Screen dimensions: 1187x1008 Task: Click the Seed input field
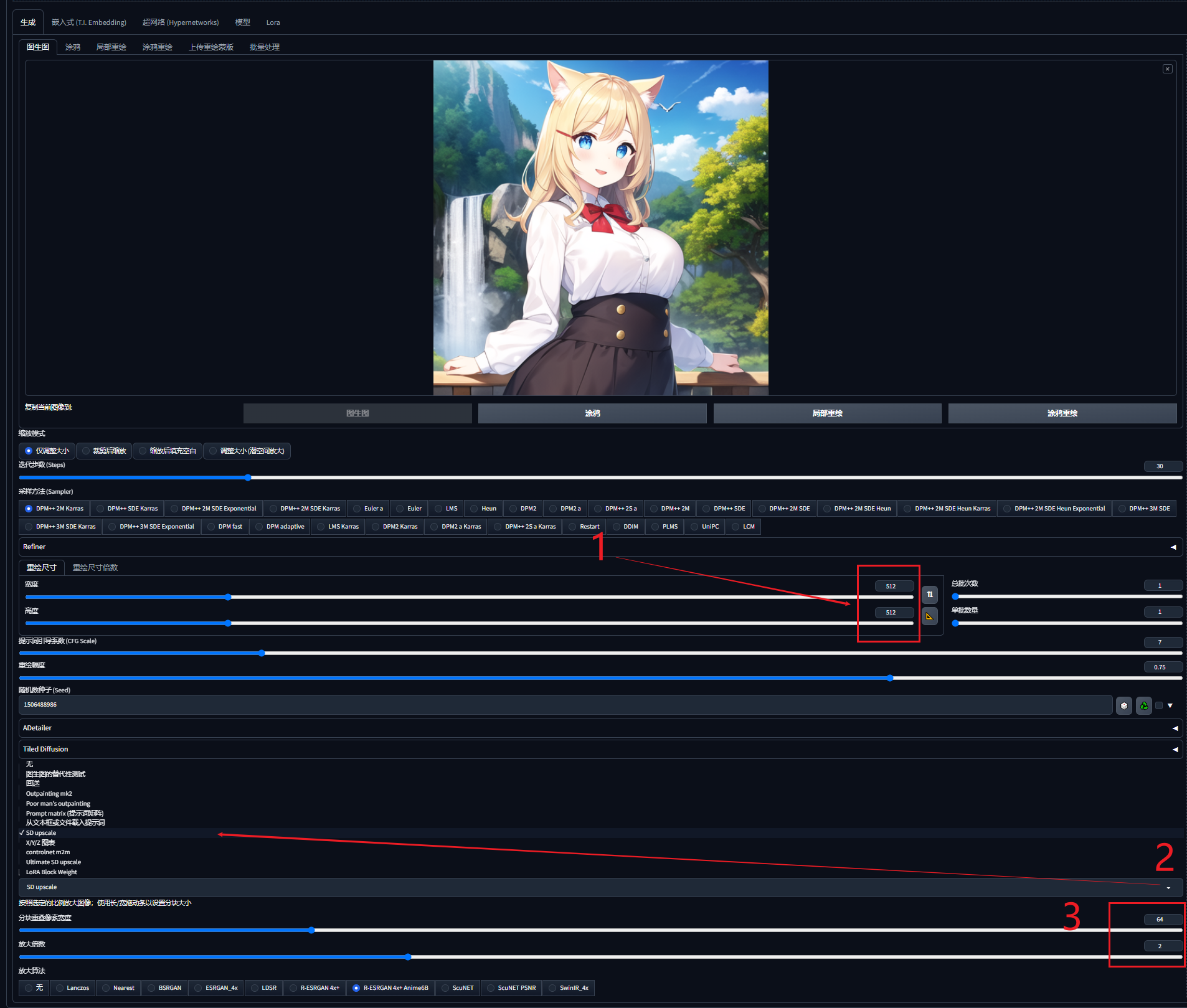point(565,705)
